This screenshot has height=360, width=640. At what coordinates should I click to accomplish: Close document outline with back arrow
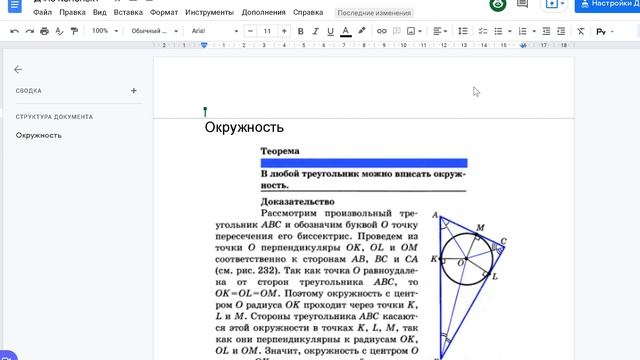[18, 69]
